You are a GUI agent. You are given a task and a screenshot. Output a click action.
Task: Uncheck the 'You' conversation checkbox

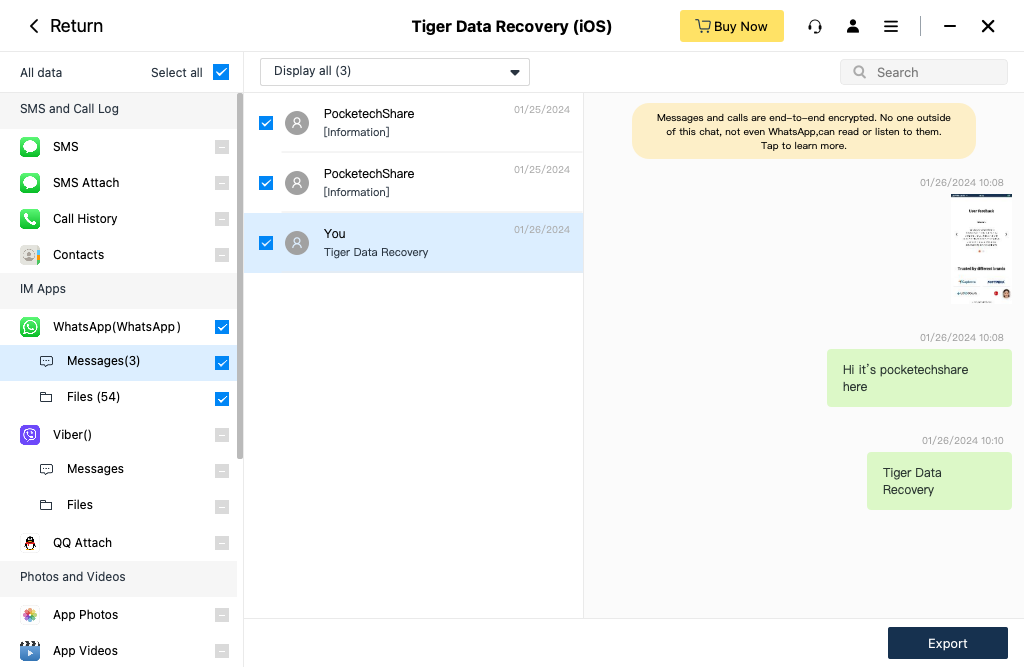tap(266, 243)
